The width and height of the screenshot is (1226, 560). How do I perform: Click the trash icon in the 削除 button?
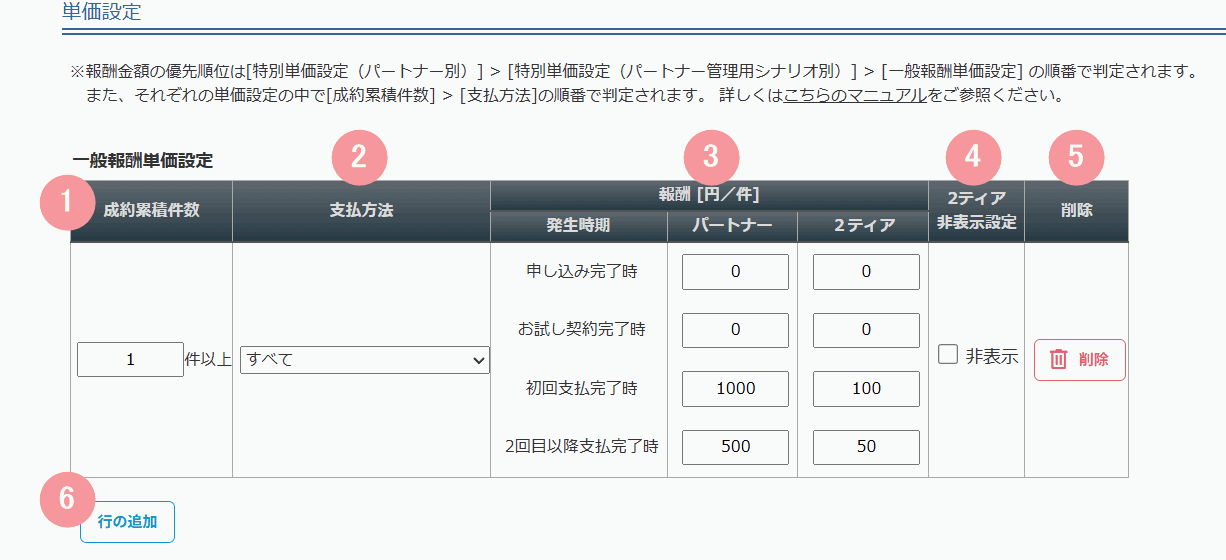(1058, 360)
